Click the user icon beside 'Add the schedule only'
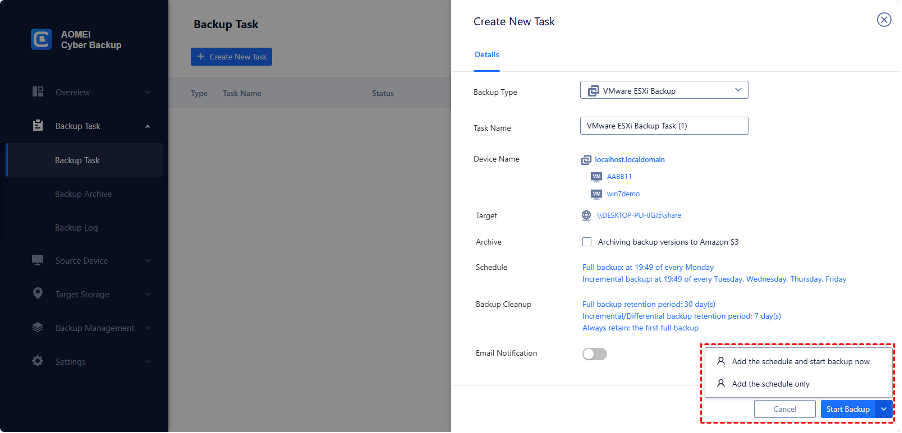This screenshot has width=902, height=433. click(x=721, y=383)
